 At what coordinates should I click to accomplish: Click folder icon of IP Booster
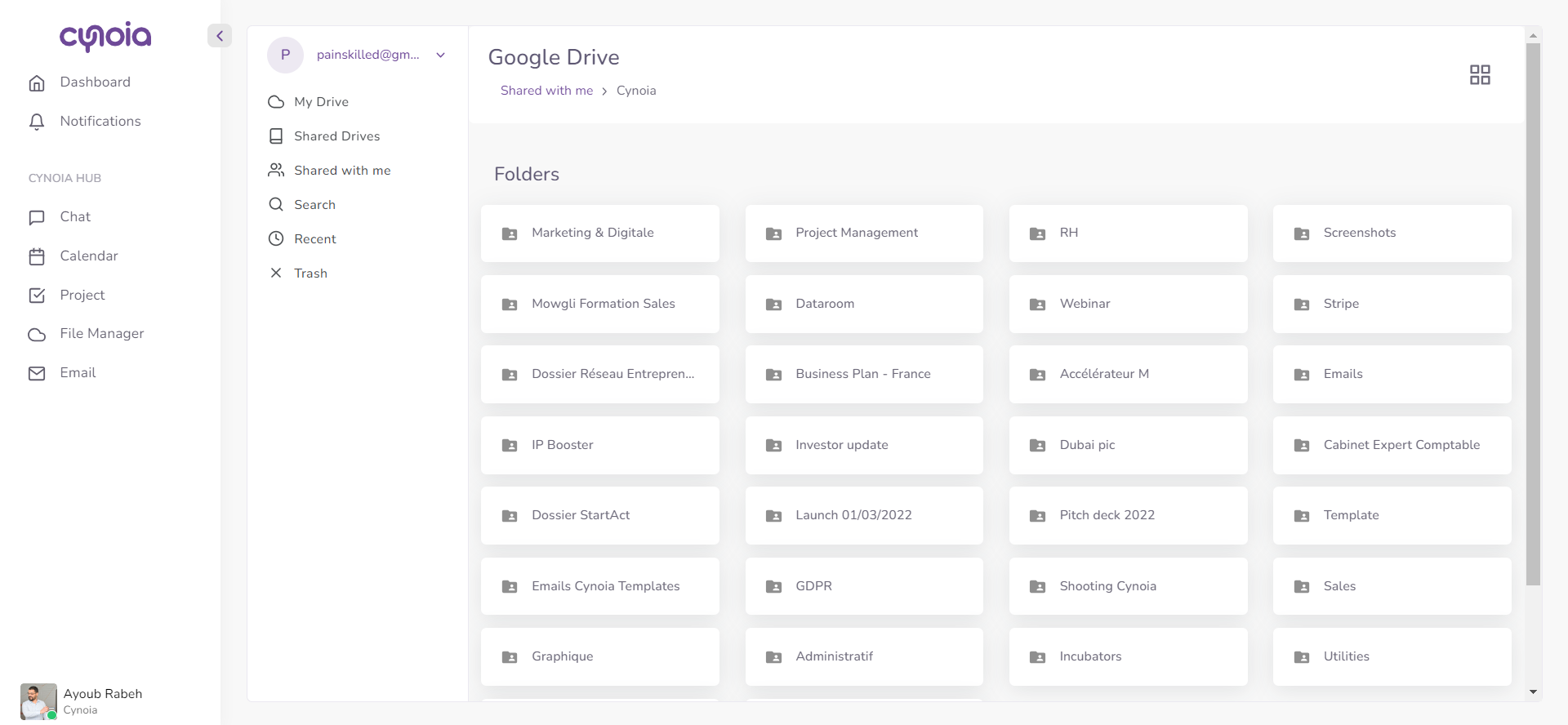pos(510,446)
